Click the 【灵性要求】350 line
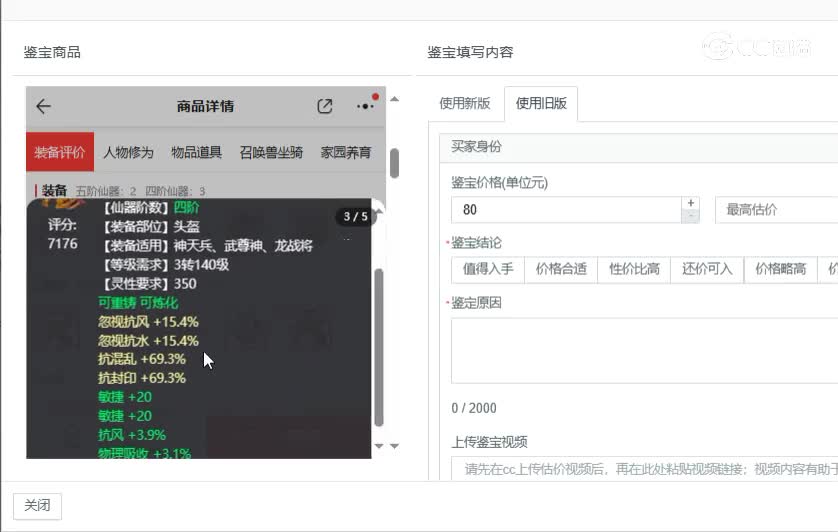Screen dimensions: 838x532 click(148, 284)
